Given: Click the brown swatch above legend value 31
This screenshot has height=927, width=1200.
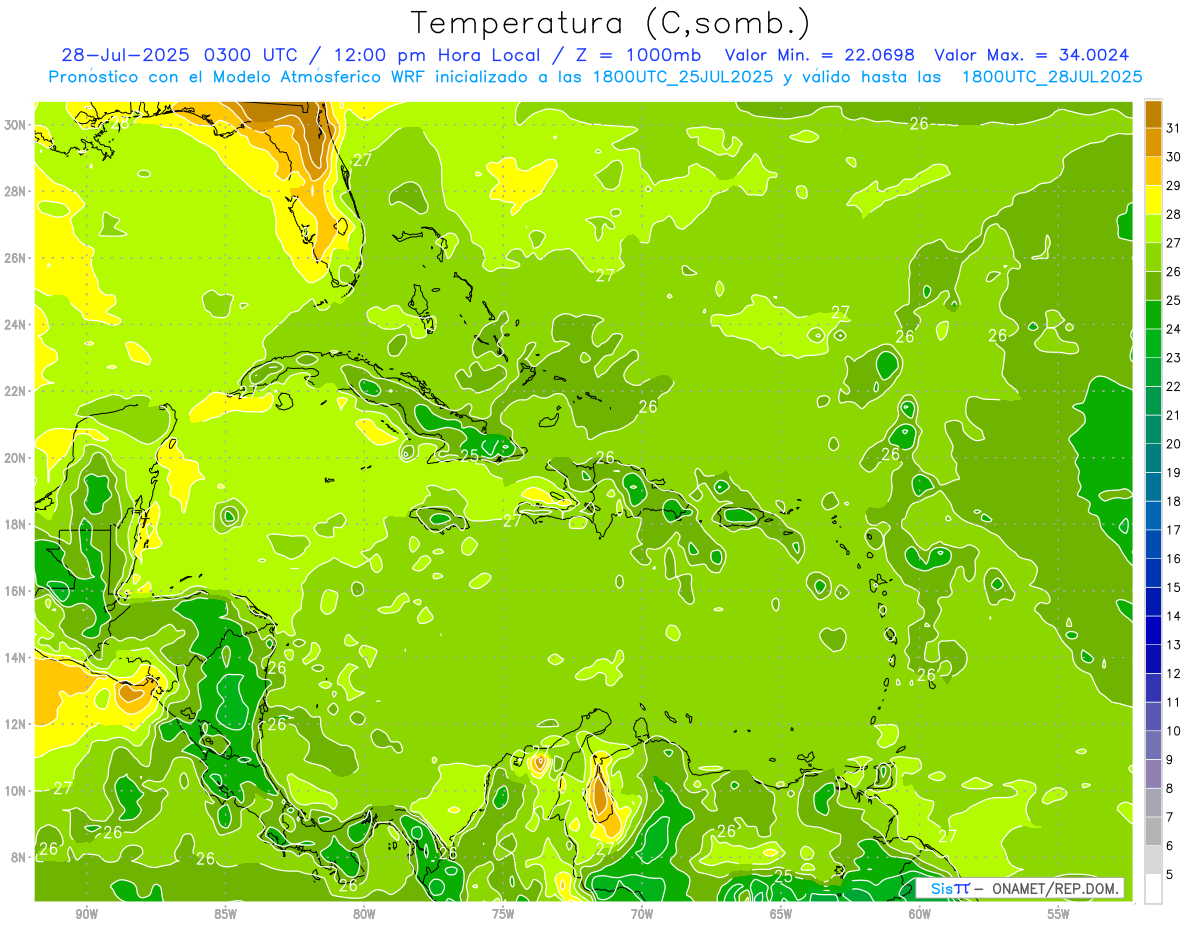Looking at the screenshot, I should [1153, 113].
